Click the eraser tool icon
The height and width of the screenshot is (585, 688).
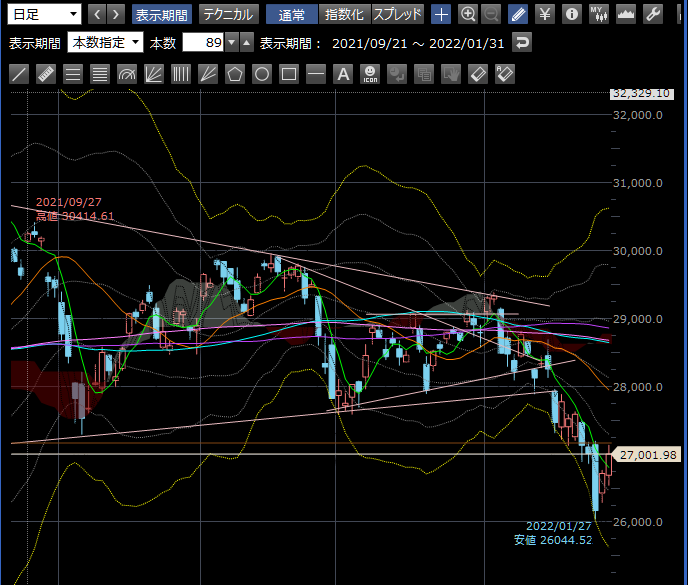(x=478, y=74)
